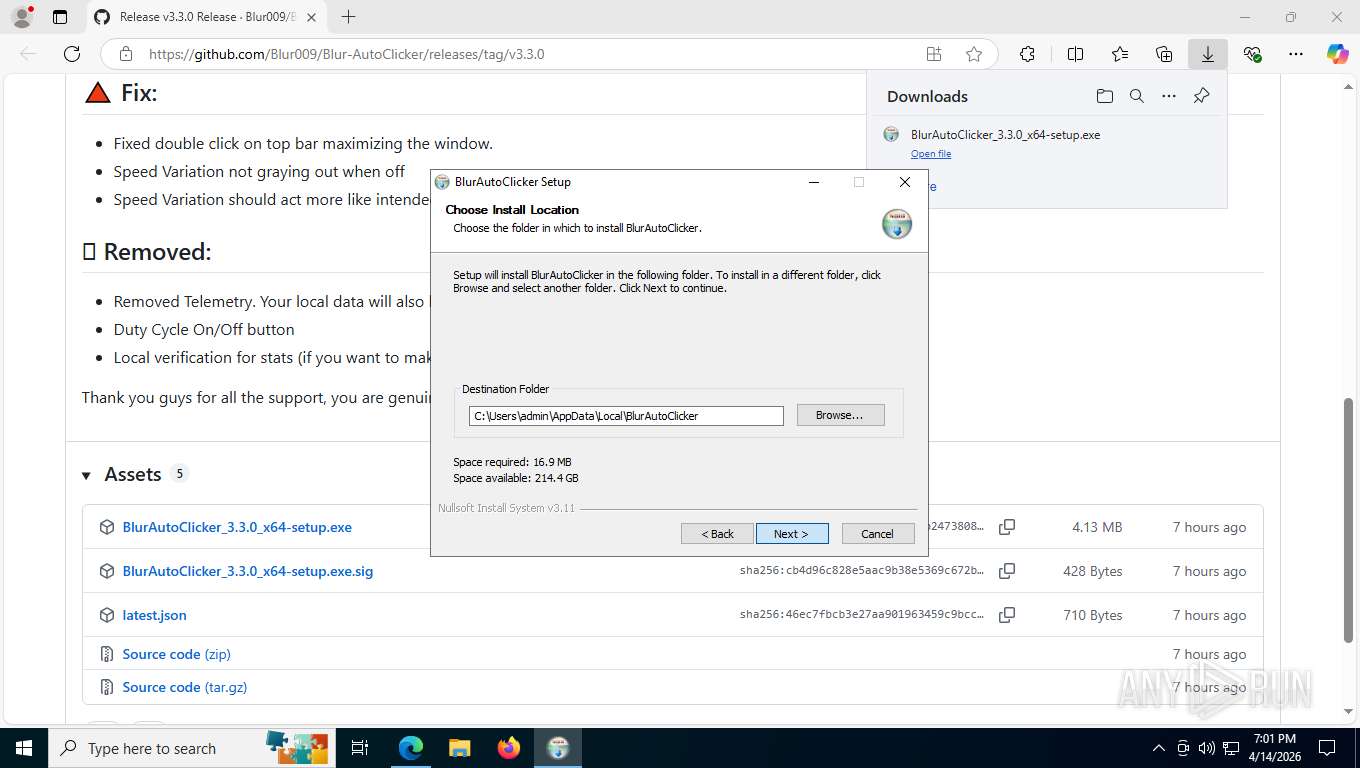Download BlurAutoClicker_3.3.0_x64-setup.exe.sig asset
Viewport: 1360px width, 768px height.
248,571
